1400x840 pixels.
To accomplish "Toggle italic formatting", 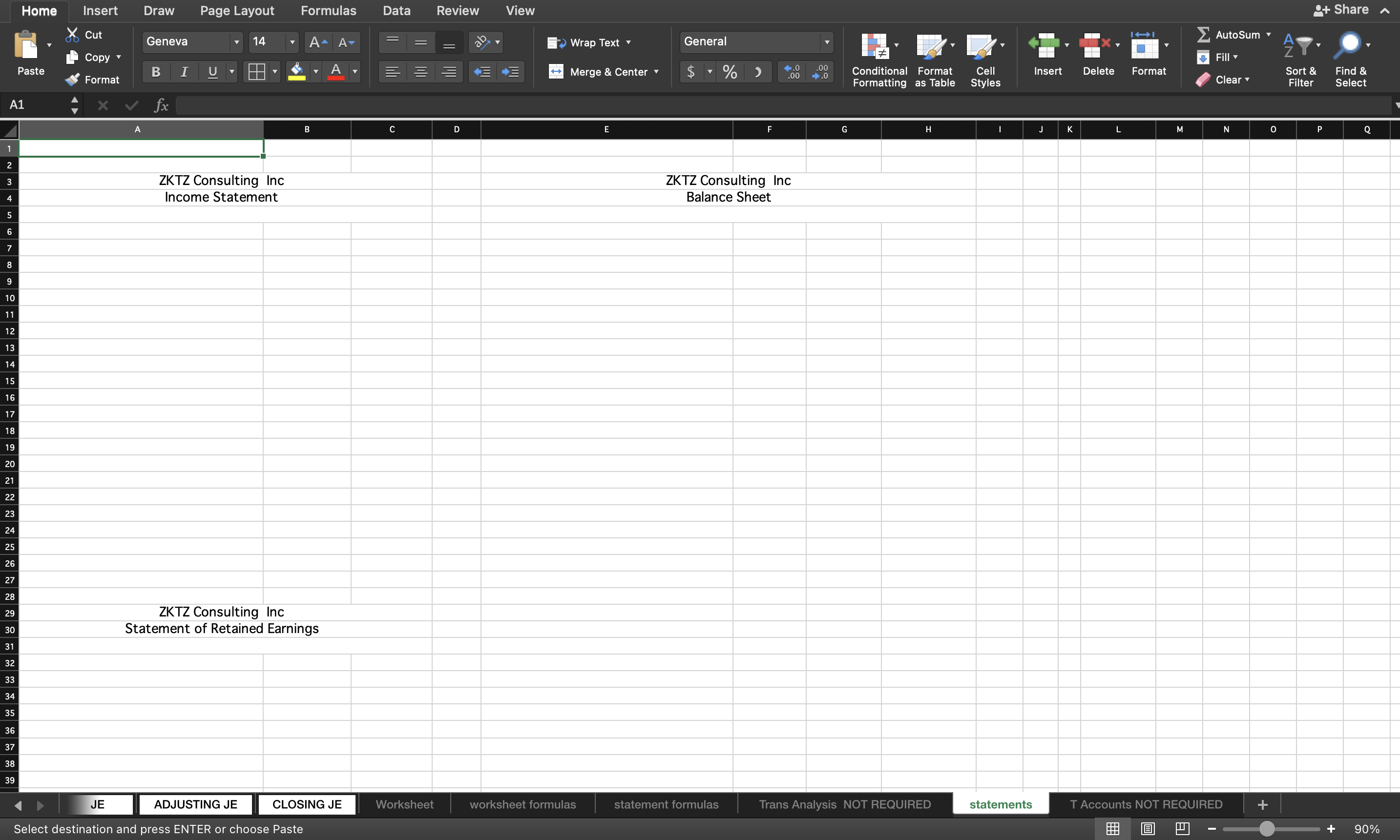I will (x=184, y=72).
